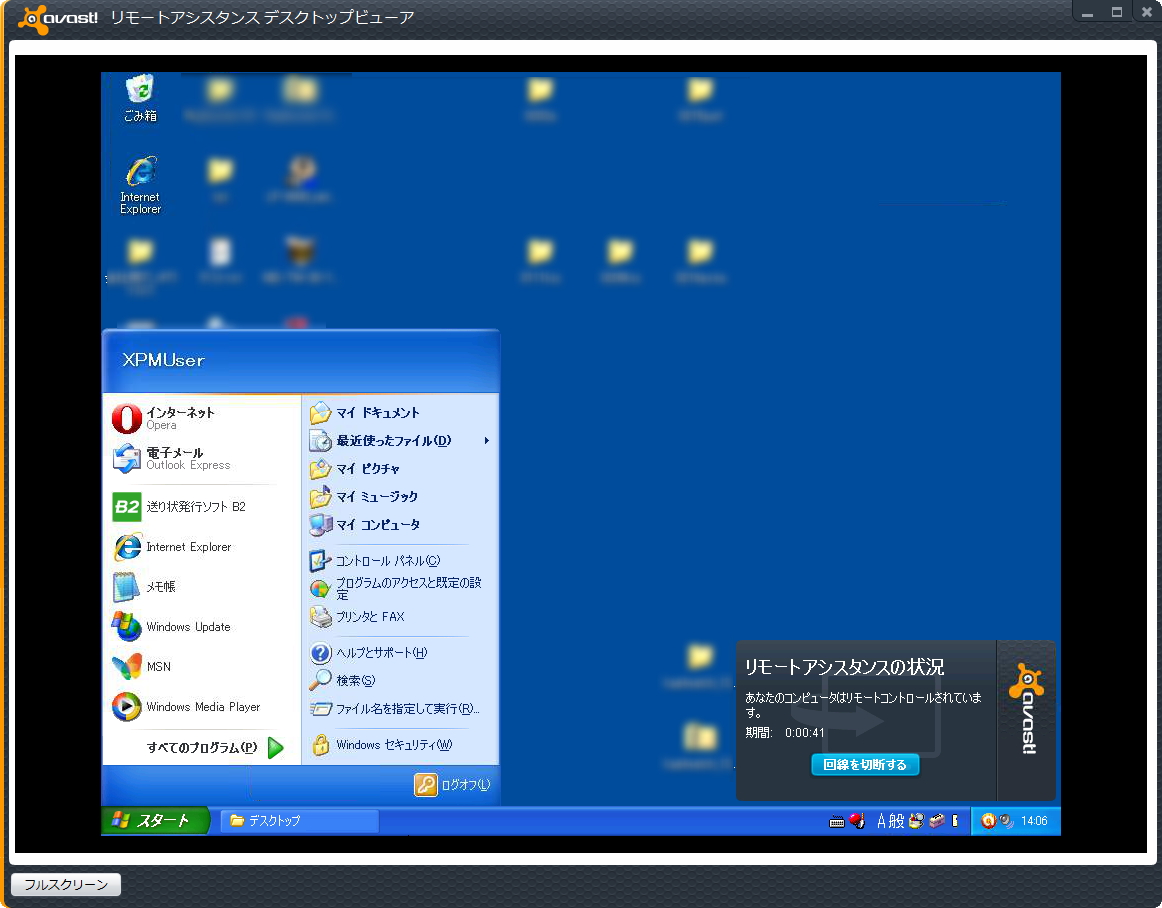The image size is (1162, 908).
Task: Click the フルスクリーン button
Action: coord(66,884)
